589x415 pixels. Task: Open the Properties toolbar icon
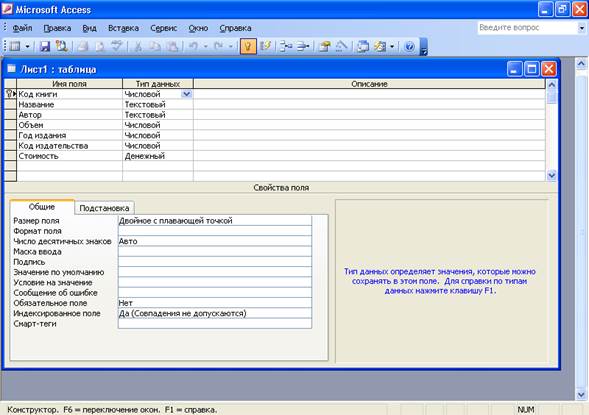[324, 47]
